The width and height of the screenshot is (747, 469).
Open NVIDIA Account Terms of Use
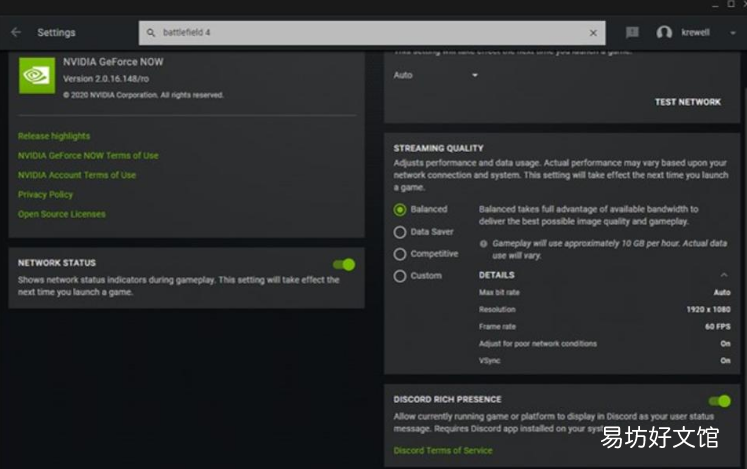tap(77, 175)
